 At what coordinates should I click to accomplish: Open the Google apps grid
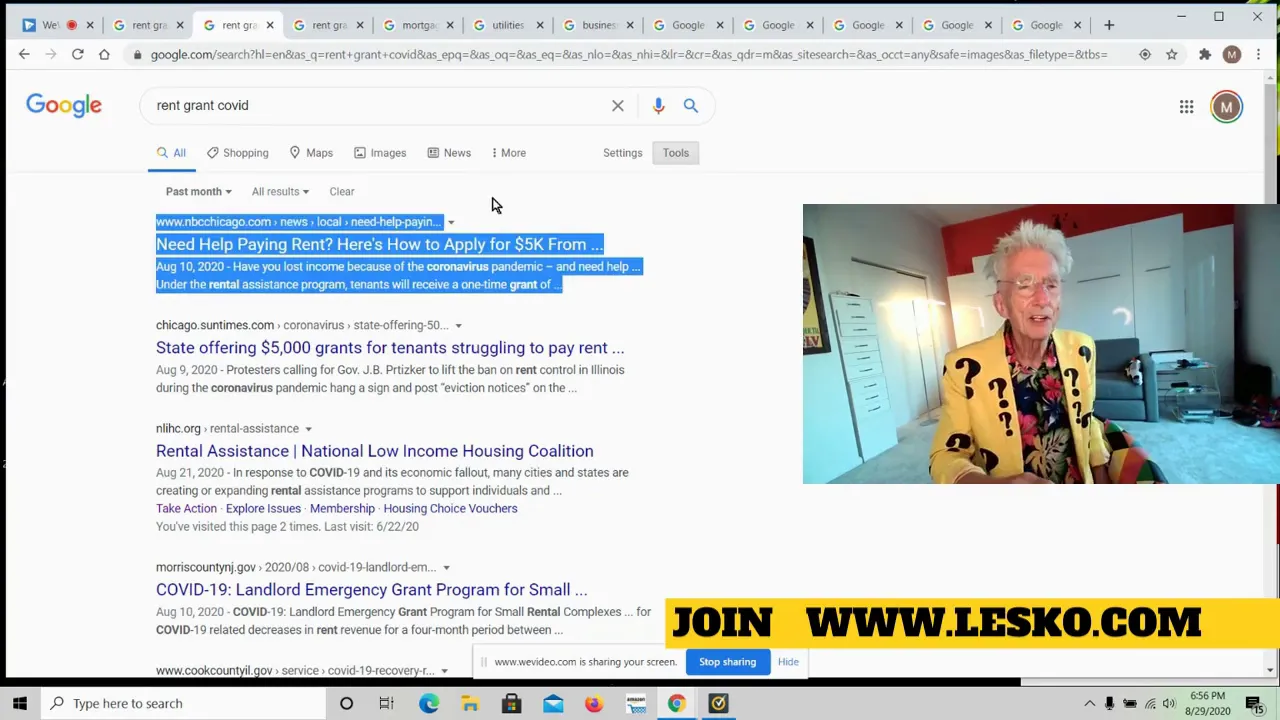[1186, 106]
